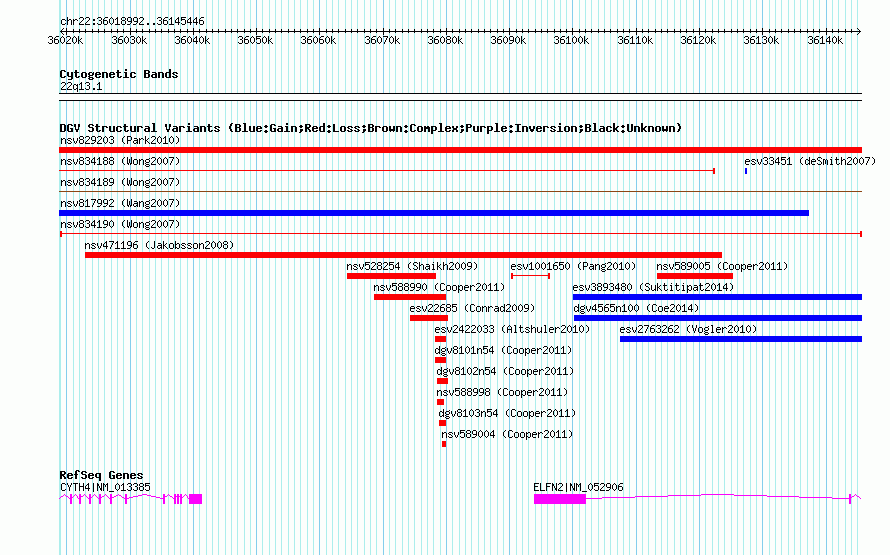Image resolution: width=890 pixels, height=555 pixels.
Task: Select the nsv588998 (Cooper2011) red marker
Action: click(x=440, y=402)
